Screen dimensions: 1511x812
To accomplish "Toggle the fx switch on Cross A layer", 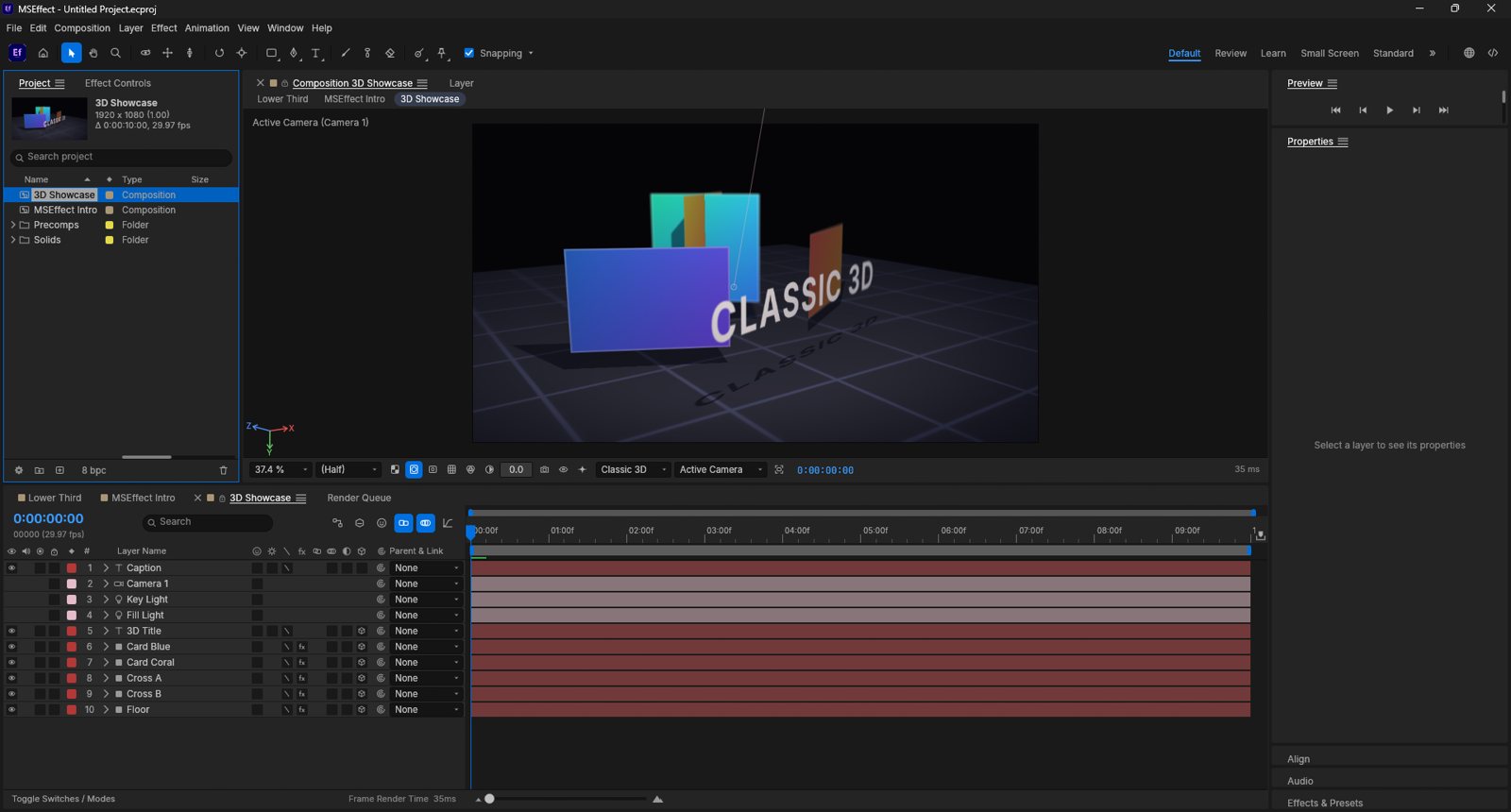I will click(x=302, y=678).
